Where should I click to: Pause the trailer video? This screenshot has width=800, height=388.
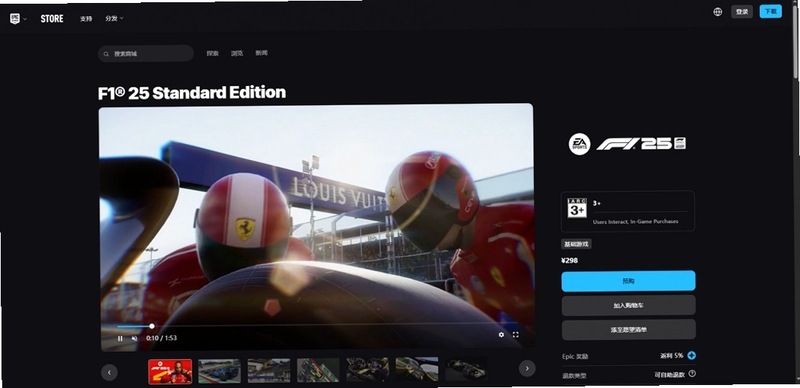pos(120,338)
